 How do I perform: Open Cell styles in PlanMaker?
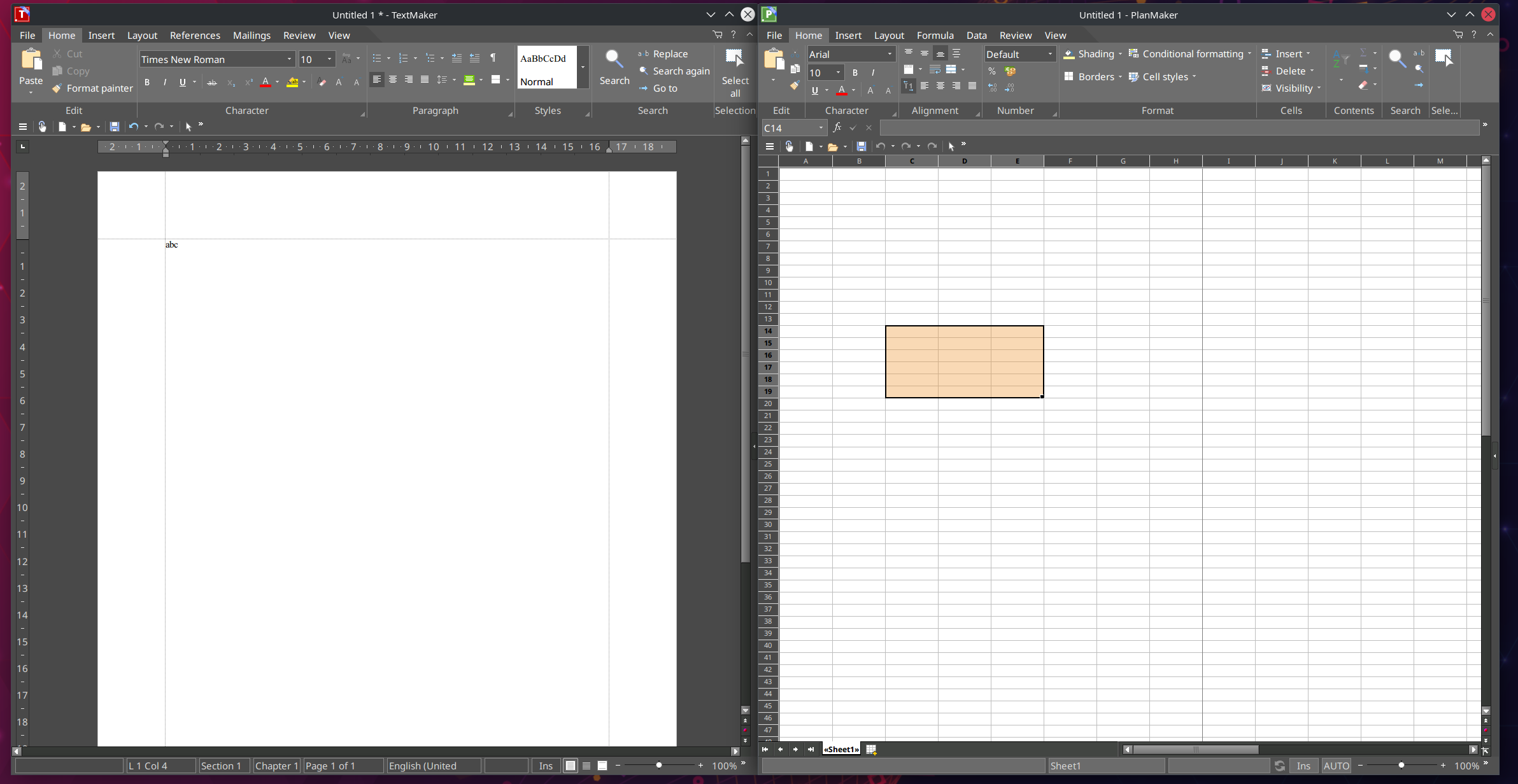click(x=1162, y=77)
